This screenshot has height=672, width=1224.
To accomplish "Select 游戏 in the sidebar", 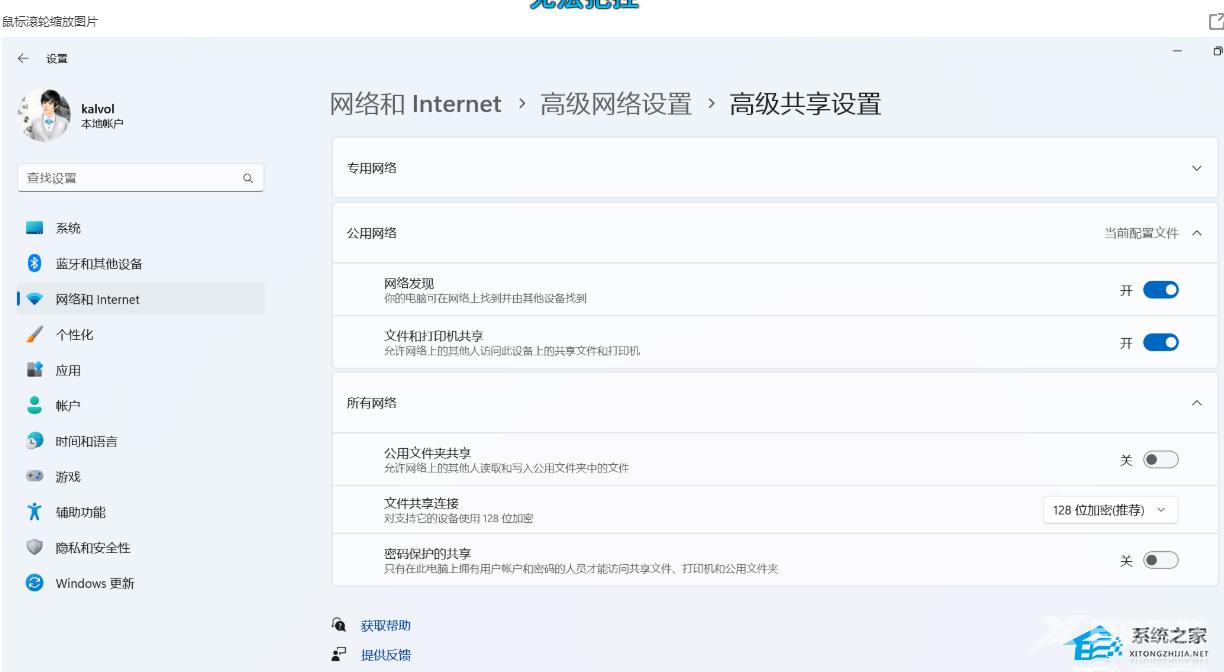I will point(141,476).
